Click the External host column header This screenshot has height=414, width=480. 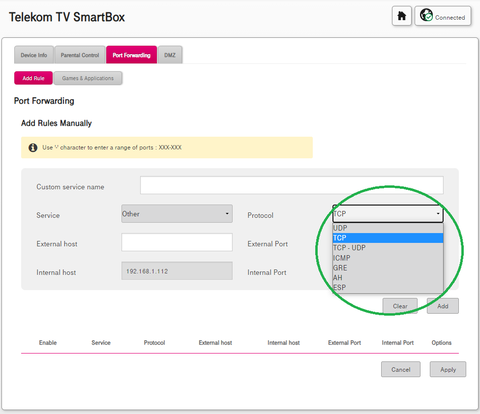pyautogui.click(x=215, y=343)
